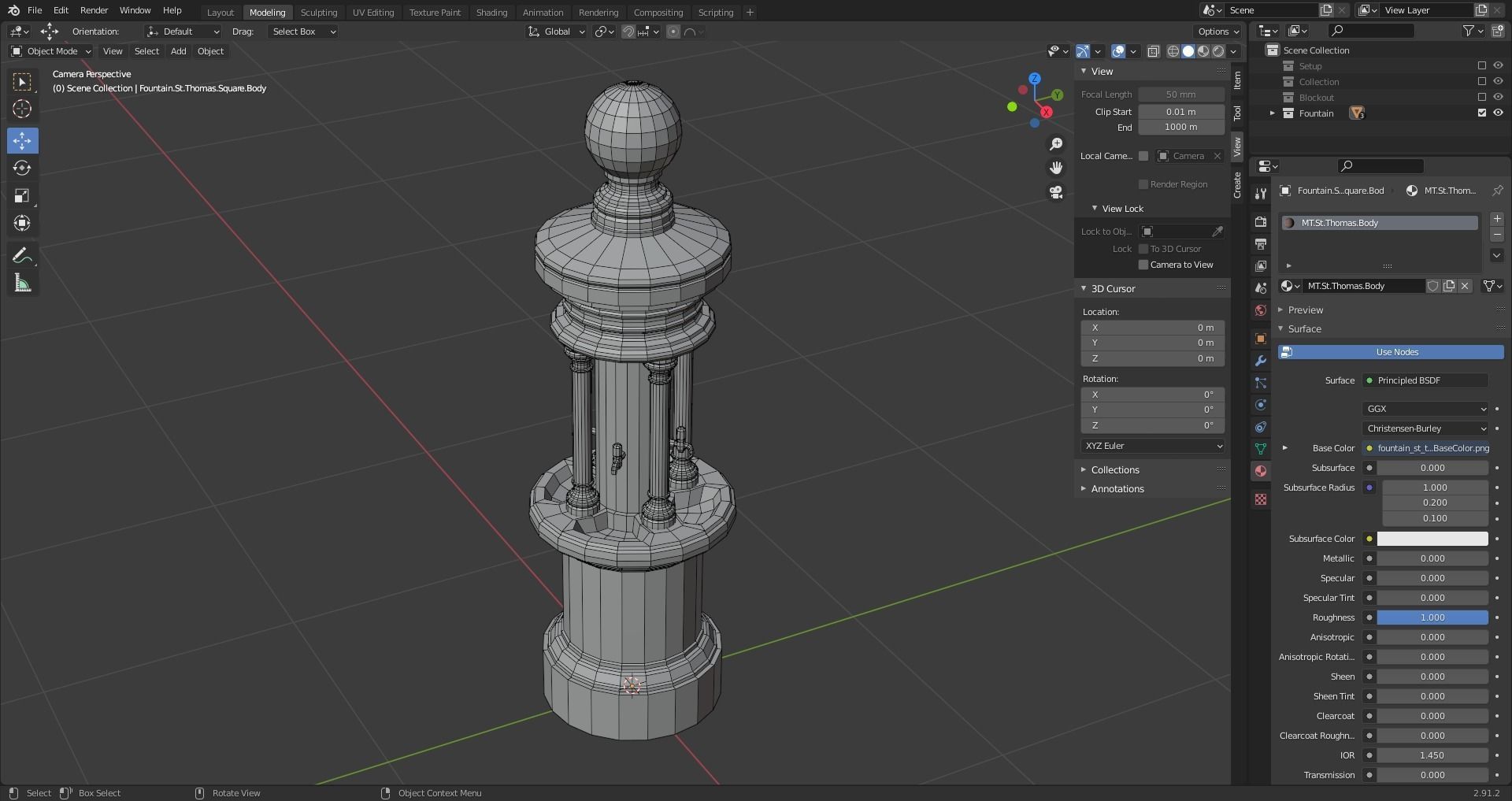The width and height of the screenshot is (1512, 801).
Task: Toggle camera view icon in viewport
Action: click(1056, 192)
